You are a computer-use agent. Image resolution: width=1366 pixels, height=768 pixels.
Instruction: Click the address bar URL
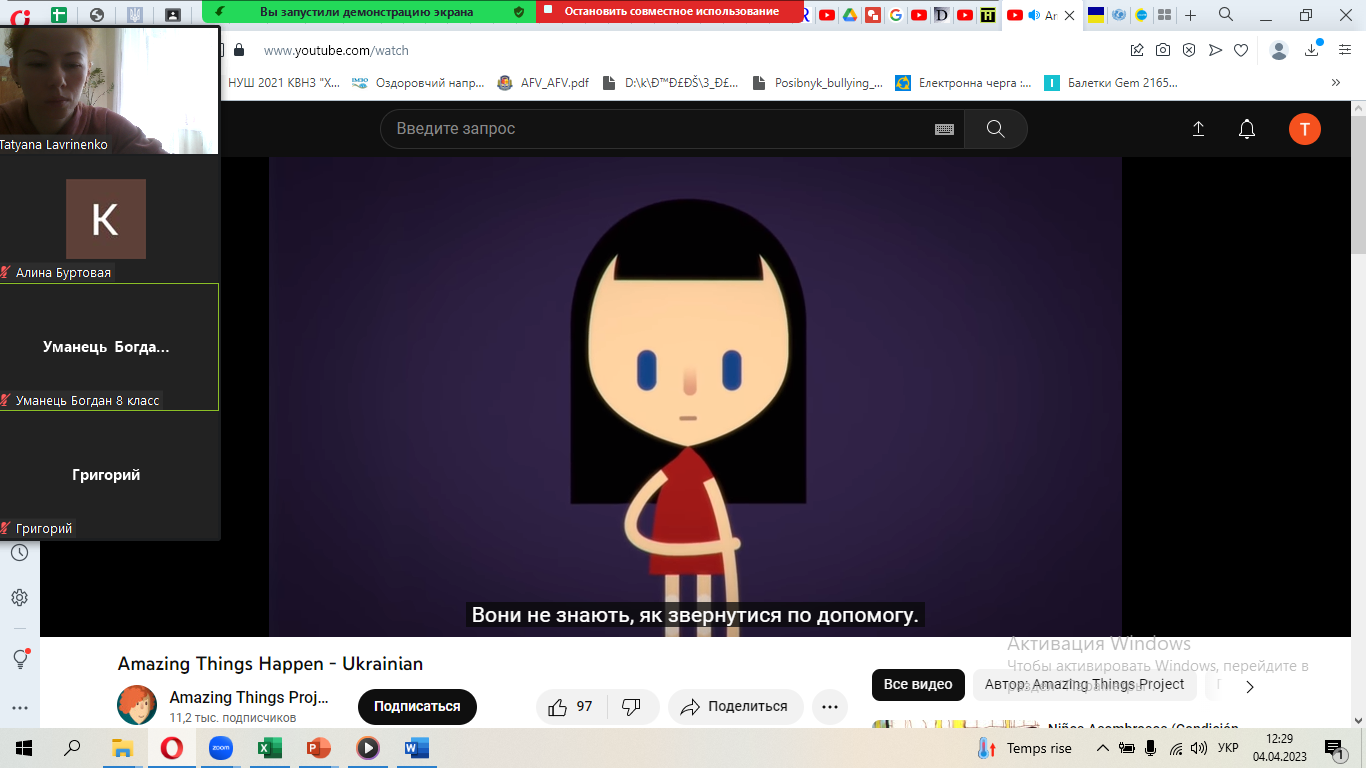click(336, 50)
